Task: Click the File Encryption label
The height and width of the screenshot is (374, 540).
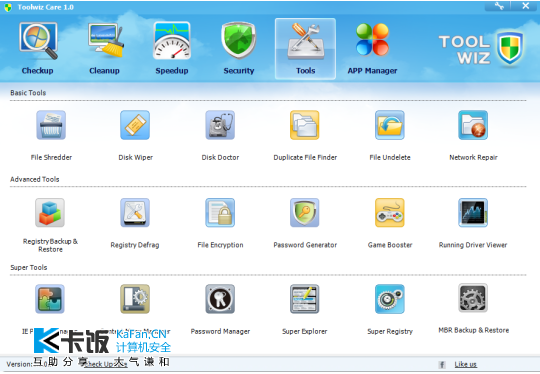Action: pos(220,245)
